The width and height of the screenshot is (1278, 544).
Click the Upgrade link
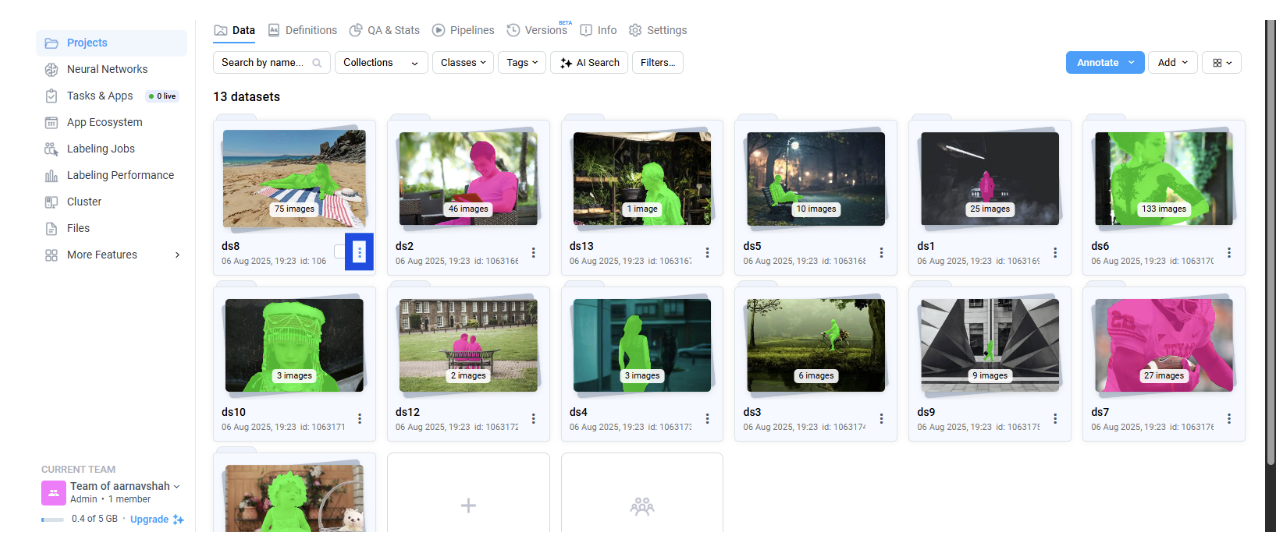(x=157, y=520)
